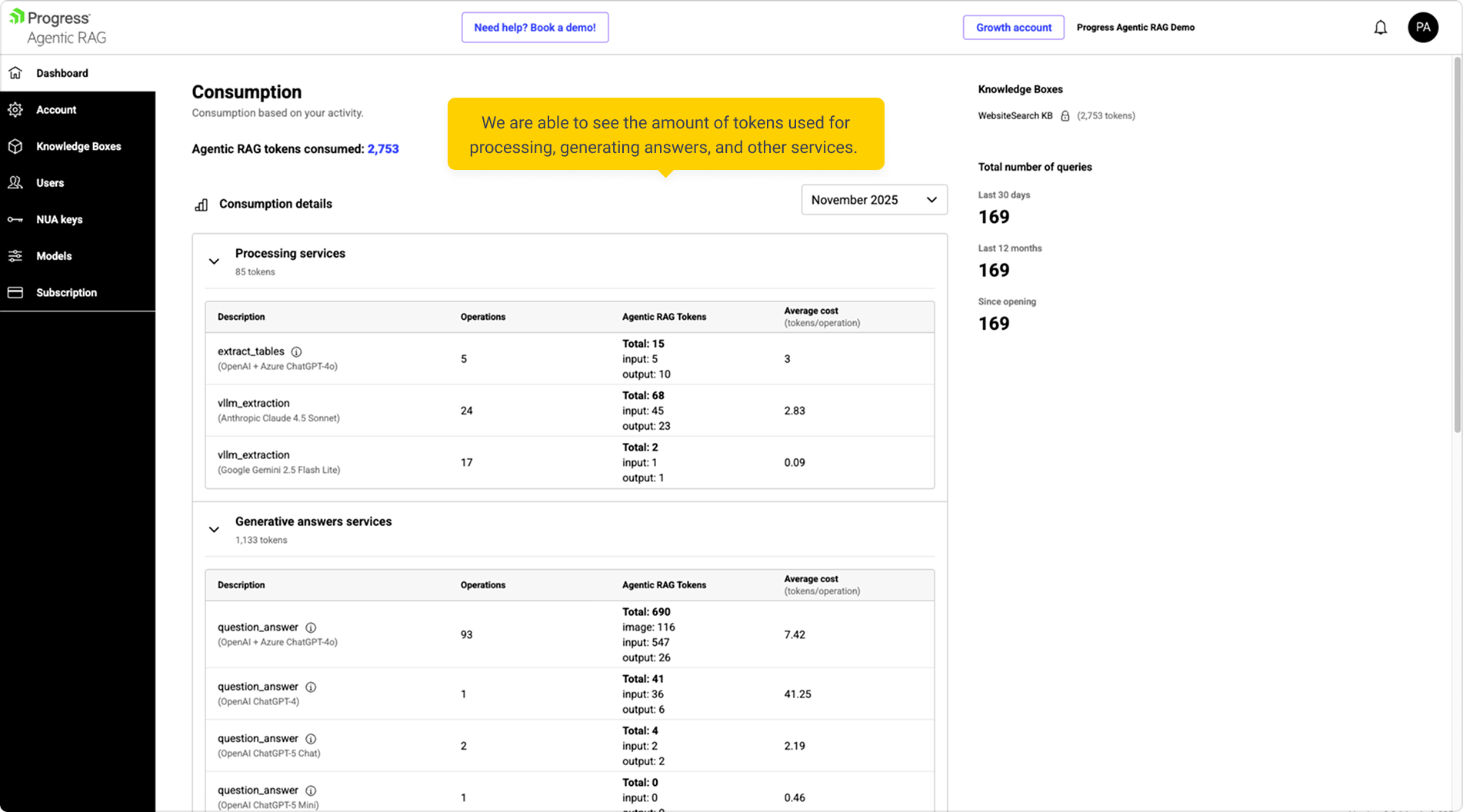1463x812 pixels.
Task: Click the Consumption details bar chart icon
Action: point(201,205)
